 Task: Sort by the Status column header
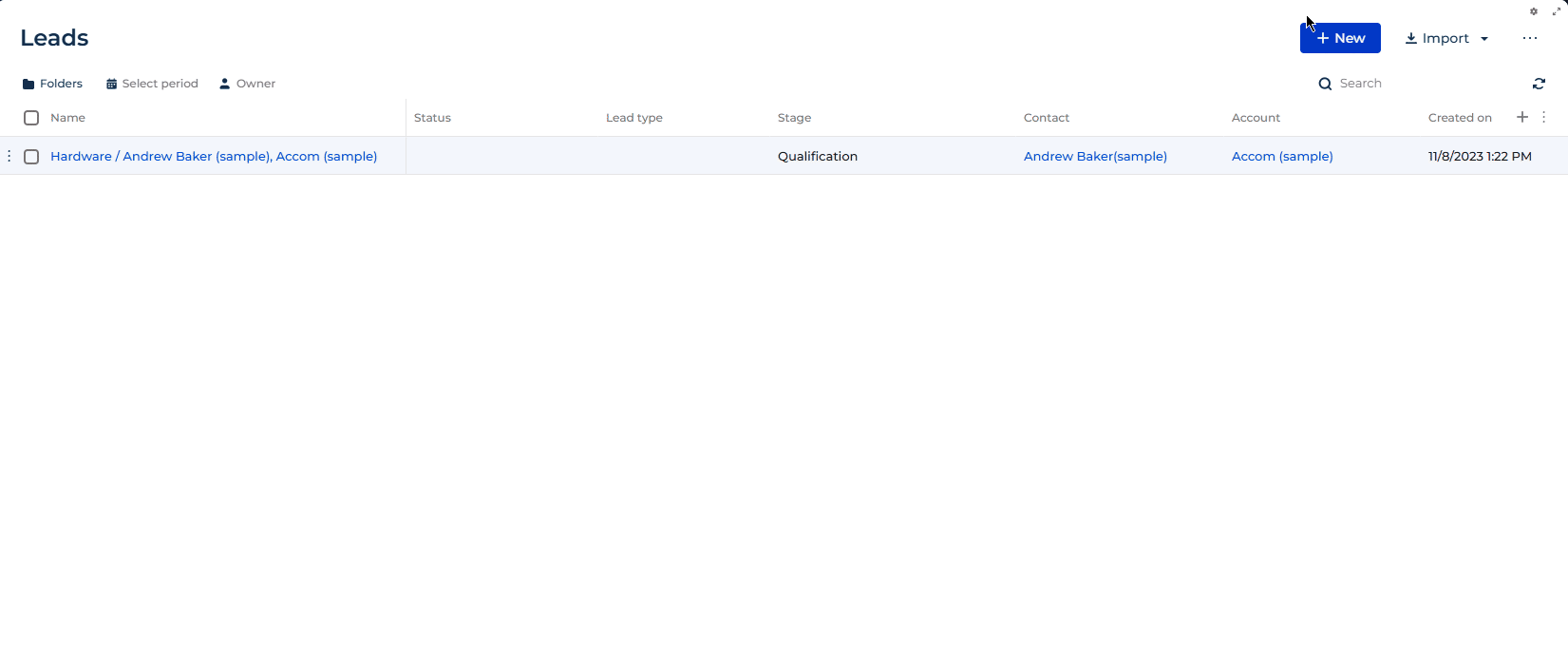[432, 118]
